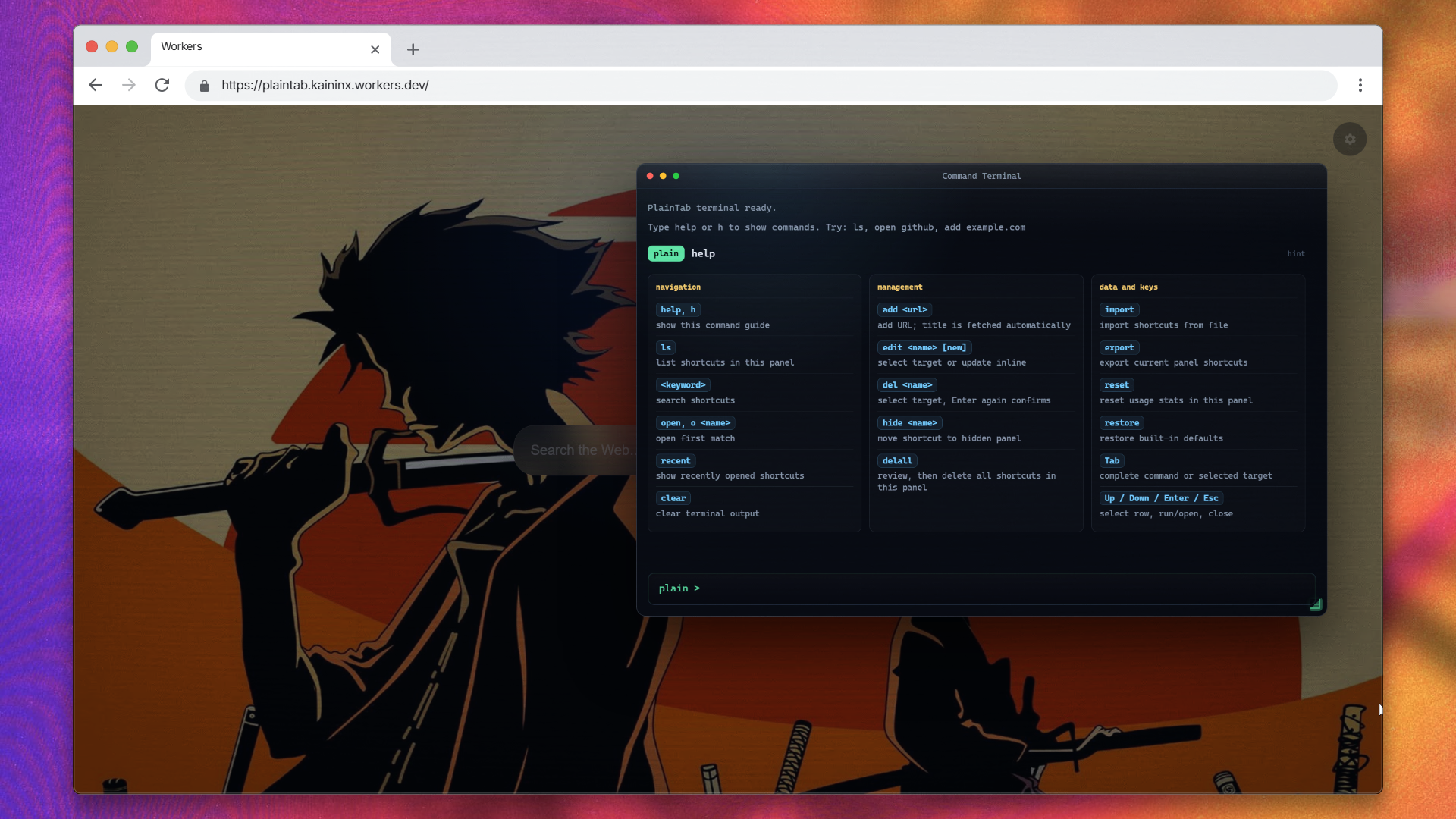Viewport: 1456px width, 819px height.
Task: Click the 'del <name>' command chip
Action: pos(907,385)
